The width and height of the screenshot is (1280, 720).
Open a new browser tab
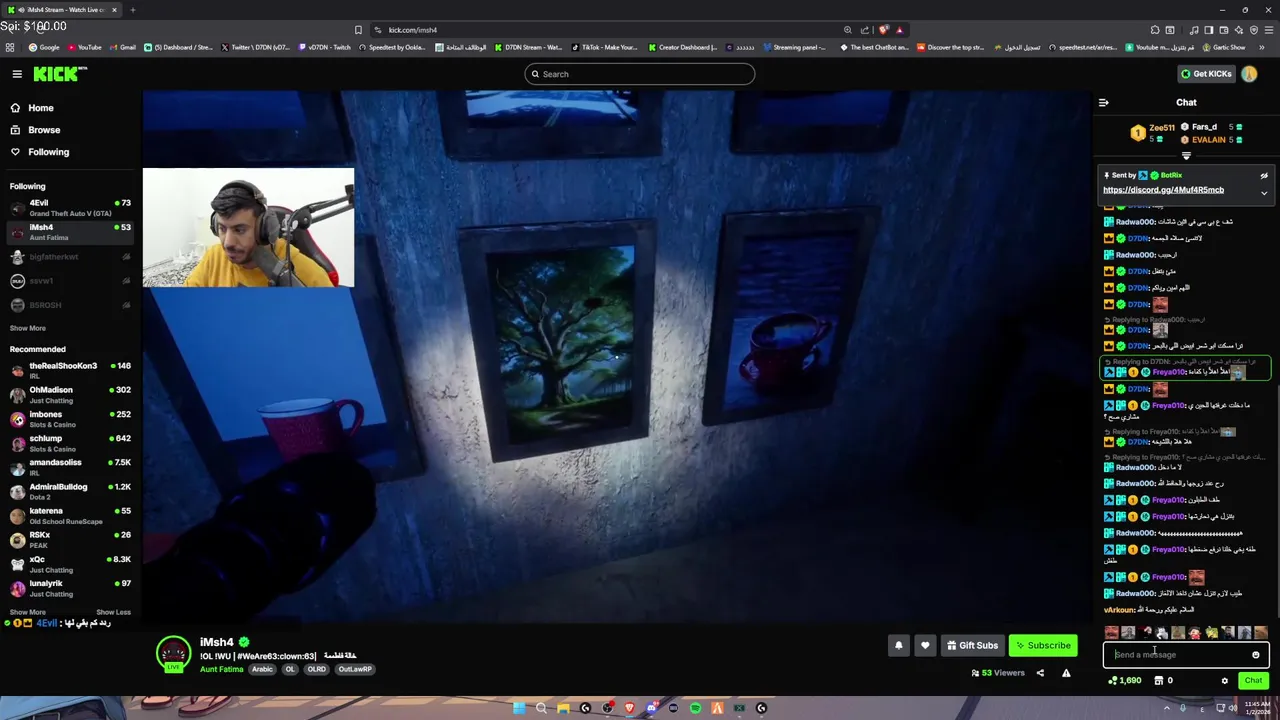133,10
